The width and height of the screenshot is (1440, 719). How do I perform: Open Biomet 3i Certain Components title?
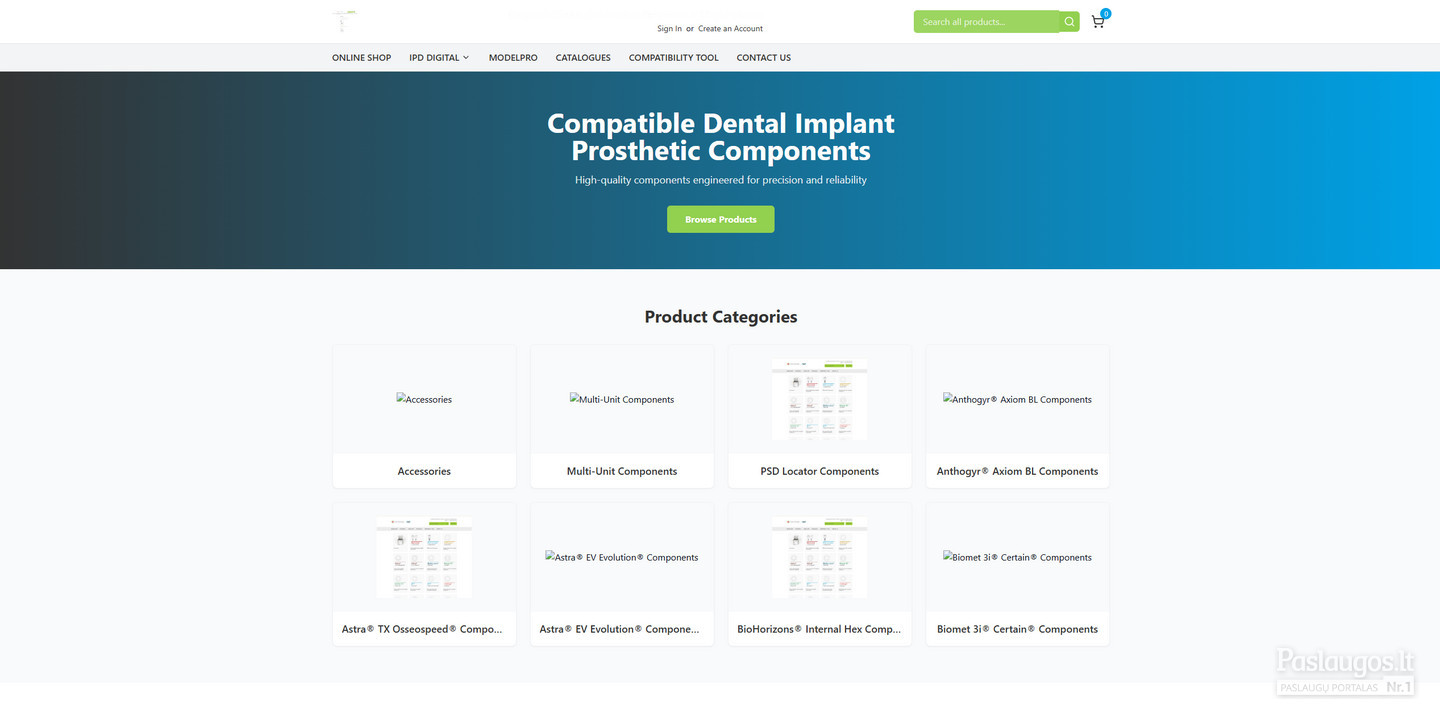coord(1017,629)
